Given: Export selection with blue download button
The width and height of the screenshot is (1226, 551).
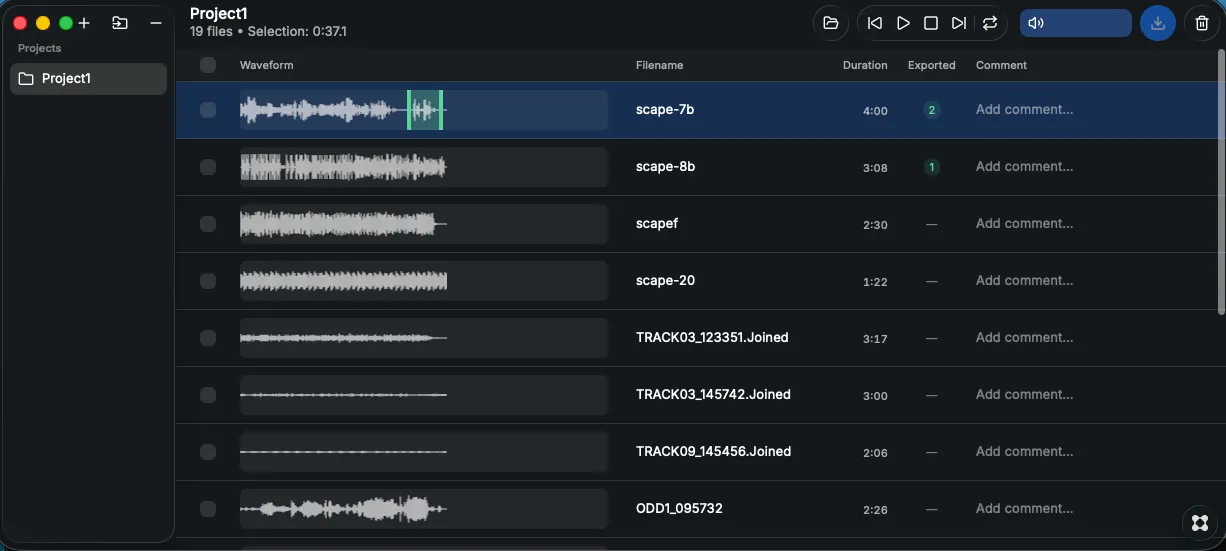Looking at the screenshot, I should point(1158,23).
